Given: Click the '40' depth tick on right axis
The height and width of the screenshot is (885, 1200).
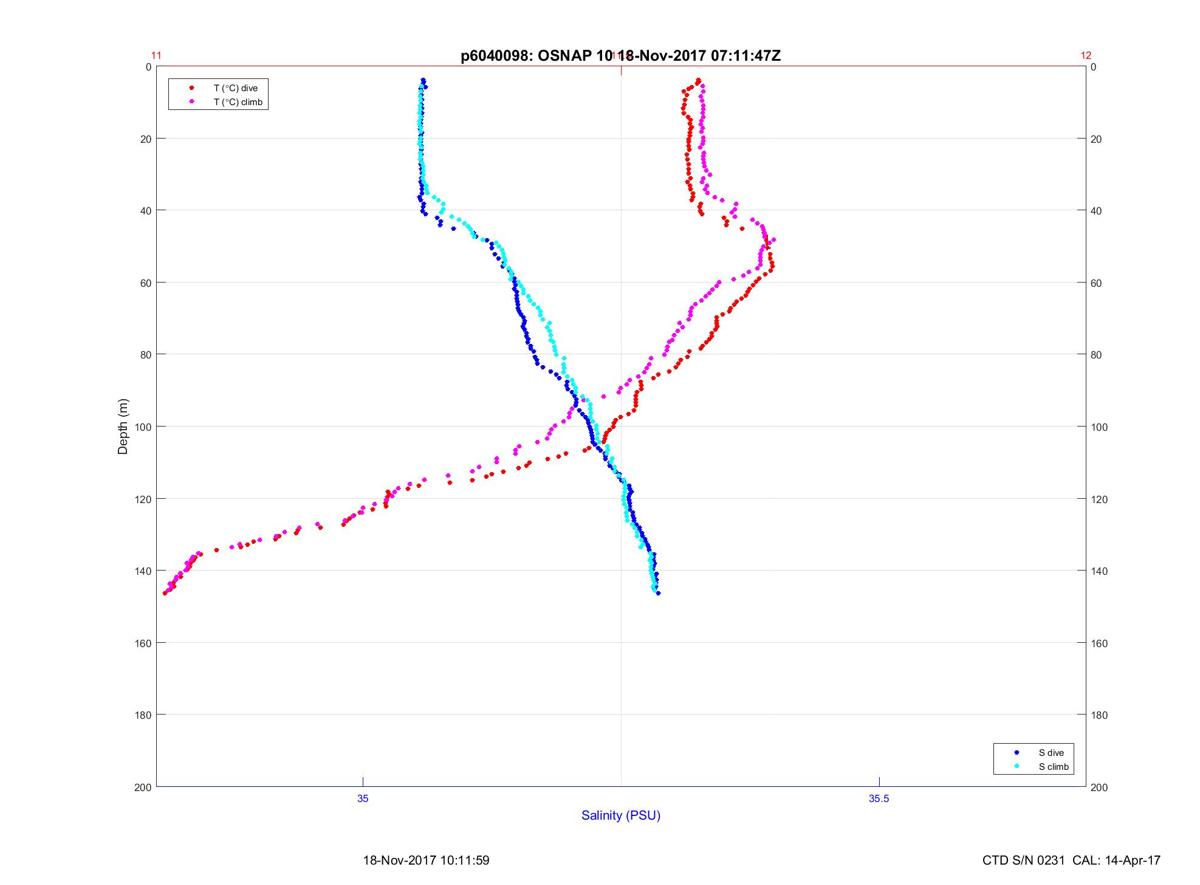Looking at the screenshot, I should tap(1097, 211).
